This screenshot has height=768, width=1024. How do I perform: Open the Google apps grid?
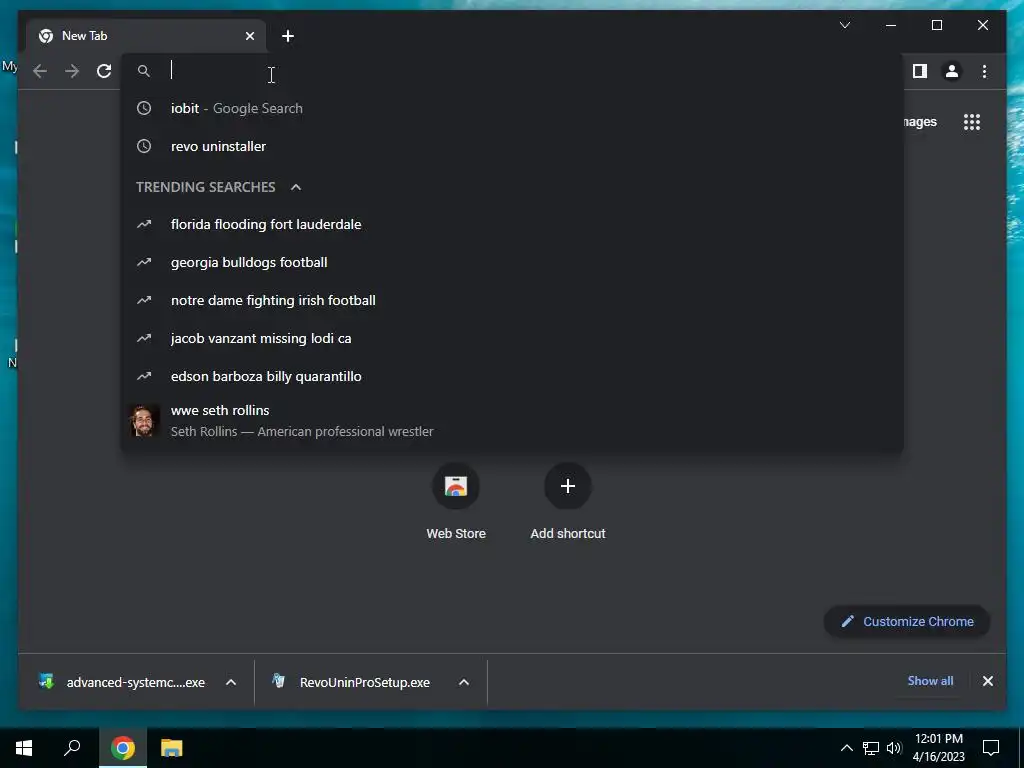pyautogui.click(x=972, y=121)
